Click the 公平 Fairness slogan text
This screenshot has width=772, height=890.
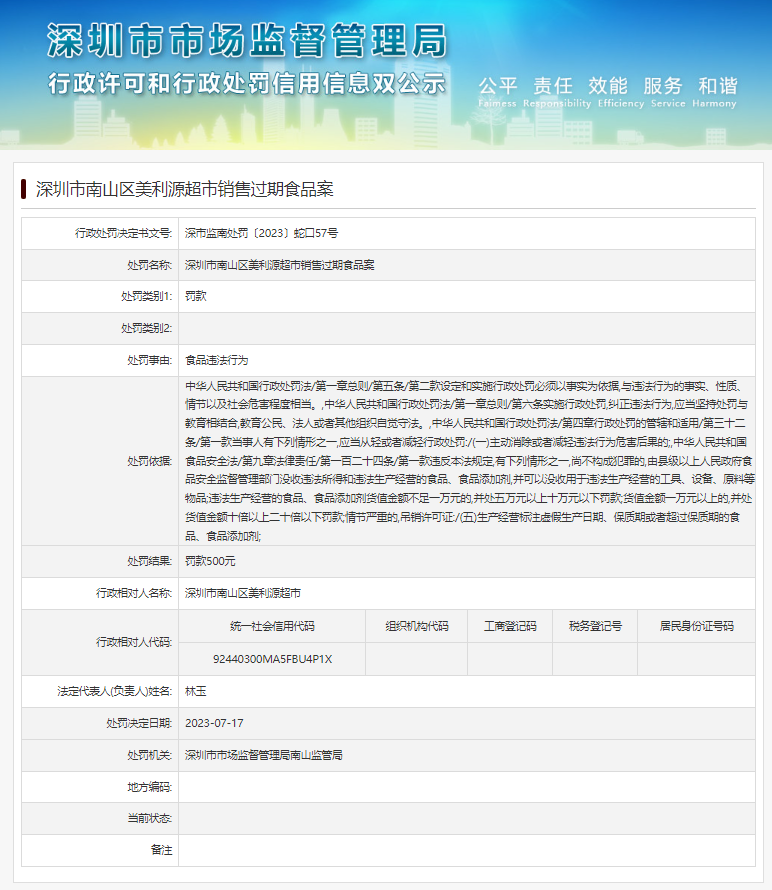coord(497,91)
